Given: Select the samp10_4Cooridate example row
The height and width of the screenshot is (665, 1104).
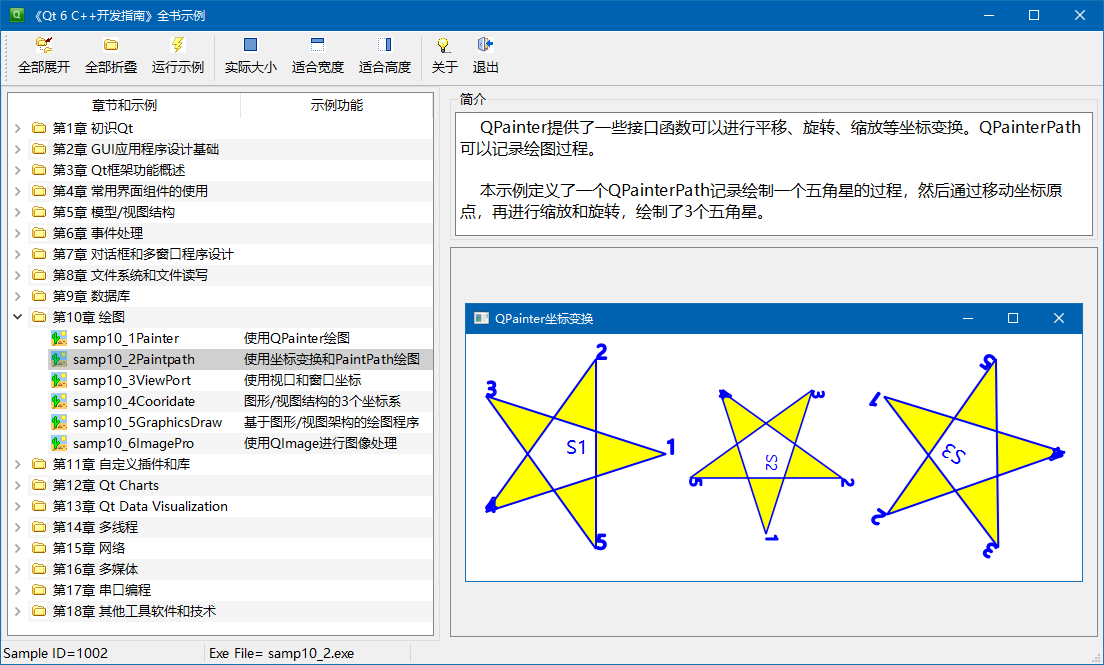Looking at the screenshot, I should pyautogui.click(x=240, y=402).
